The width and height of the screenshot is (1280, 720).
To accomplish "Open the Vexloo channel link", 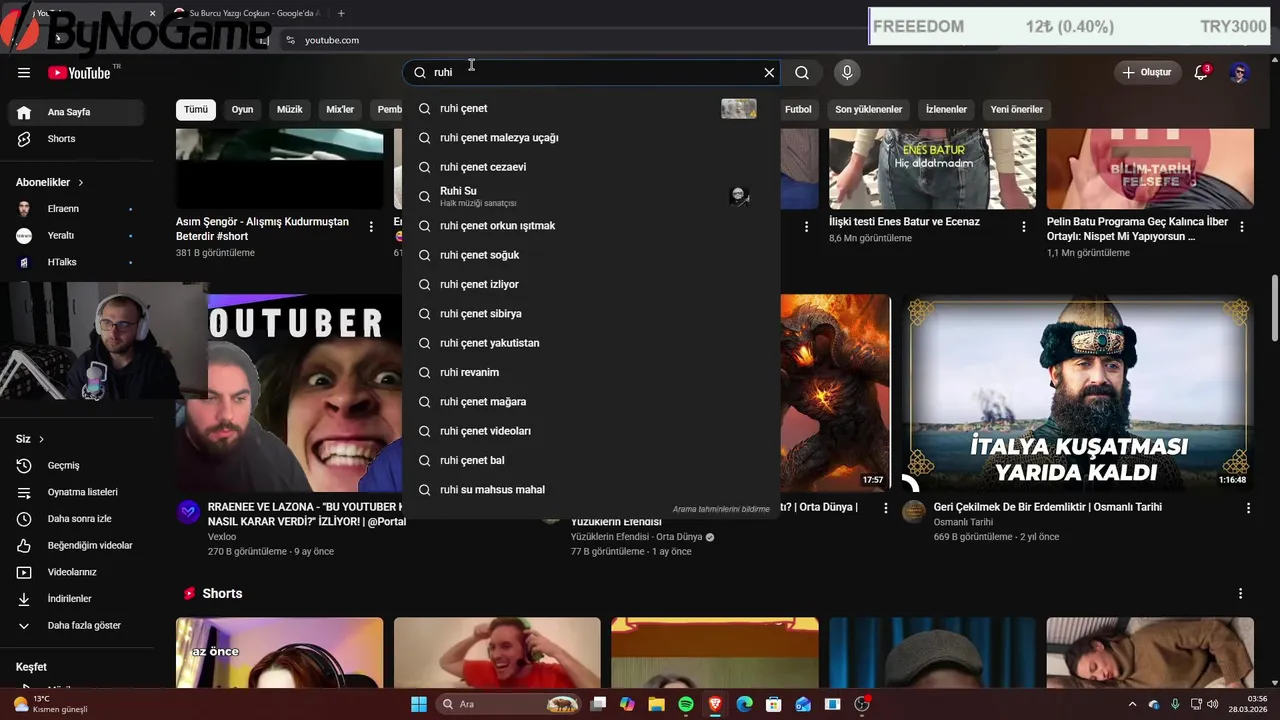I will tap(222, 537).
